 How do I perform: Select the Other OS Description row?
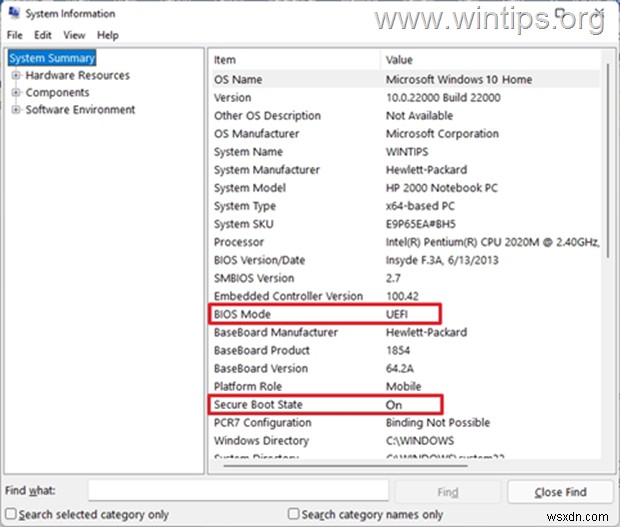[405, 116]
